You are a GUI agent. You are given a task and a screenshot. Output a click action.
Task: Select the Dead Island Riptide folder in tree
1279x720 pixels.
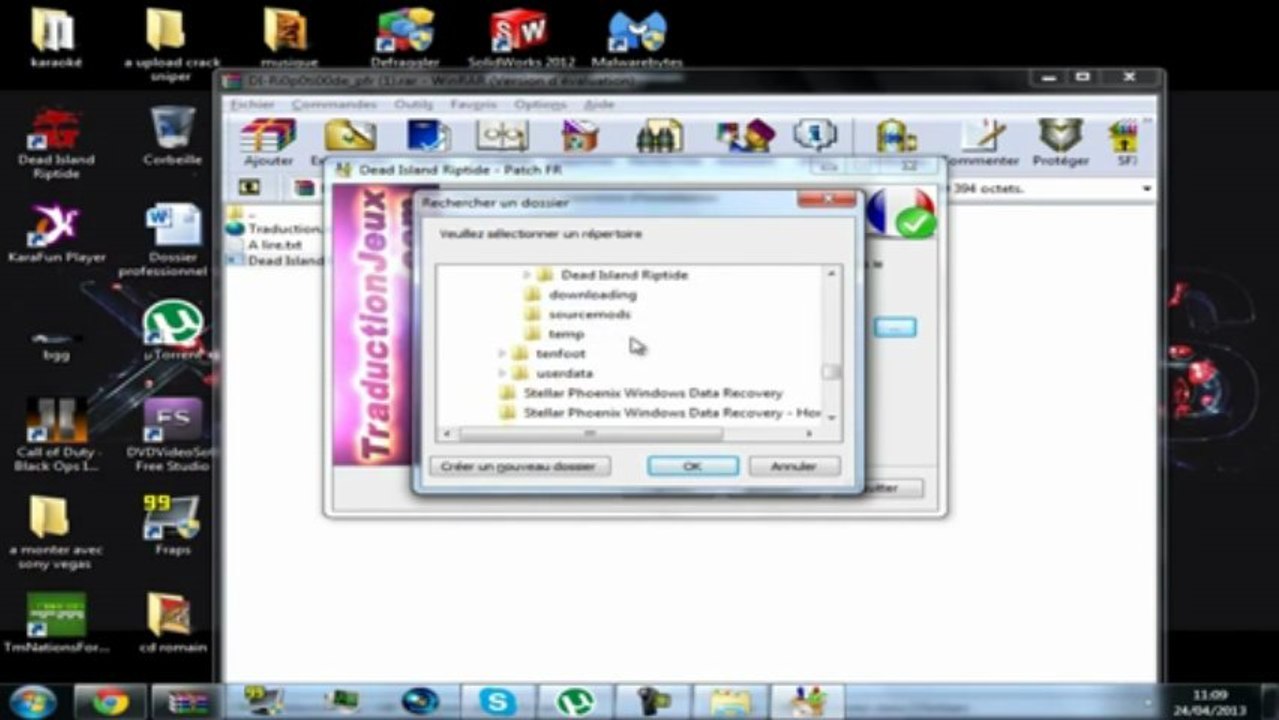click(x=624, y=274)
